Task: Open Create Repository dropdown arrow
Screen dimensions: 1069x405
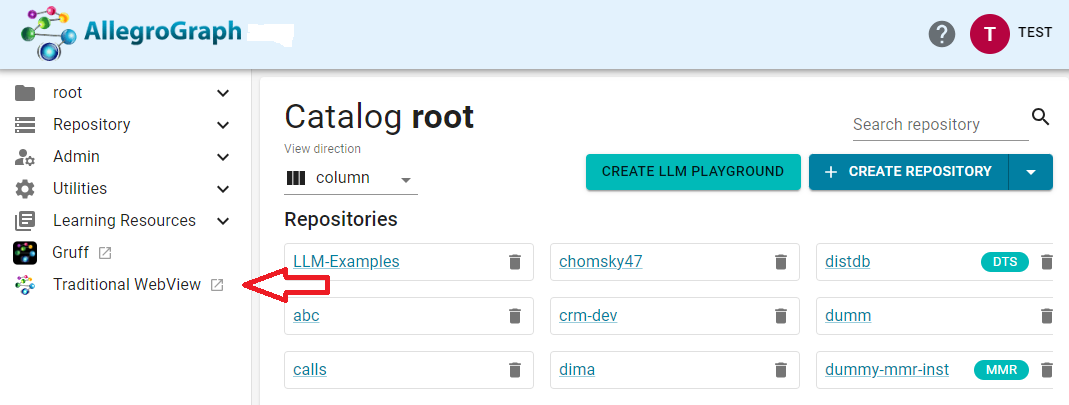Action: [1031, 172]
